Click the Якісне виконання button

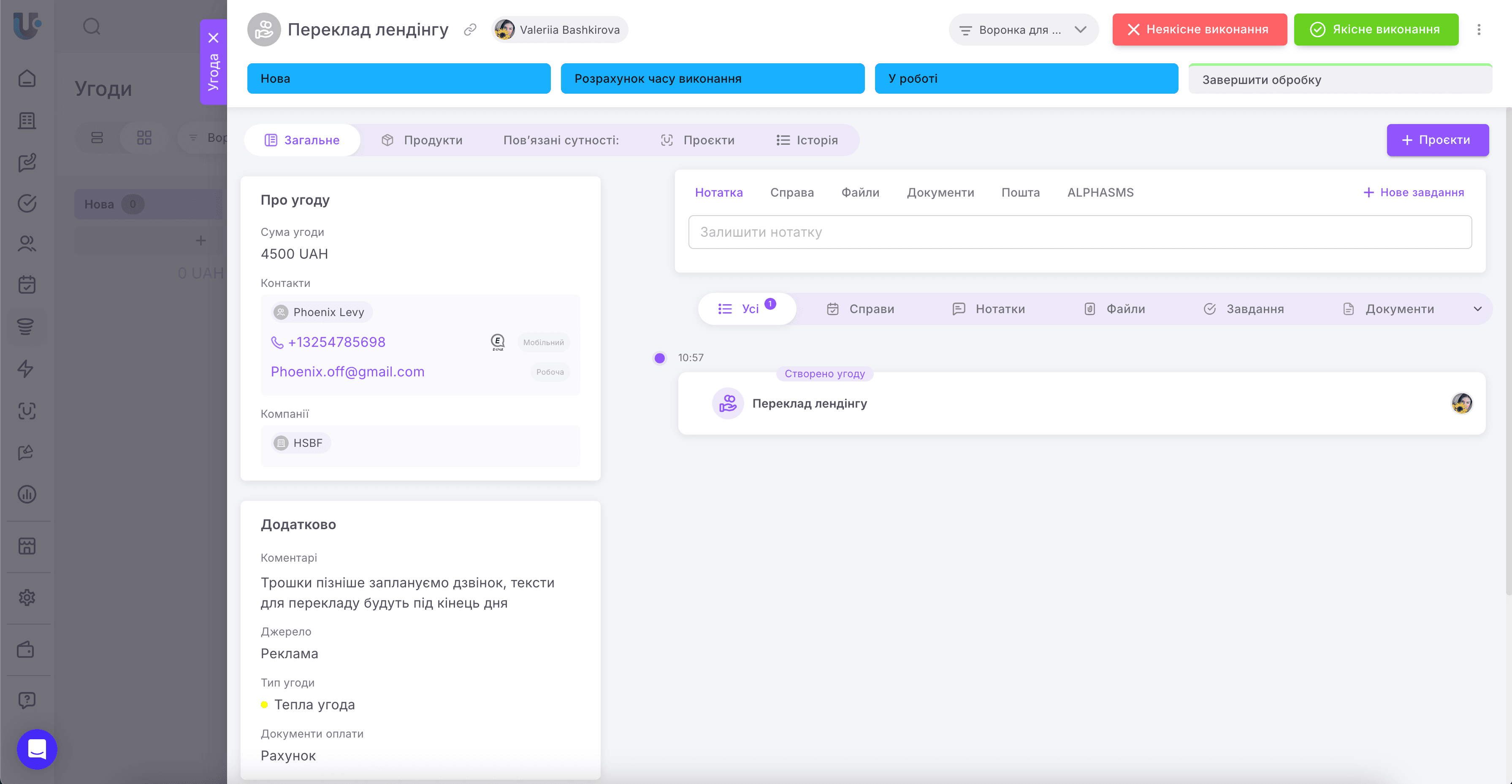coord(1375,30)
